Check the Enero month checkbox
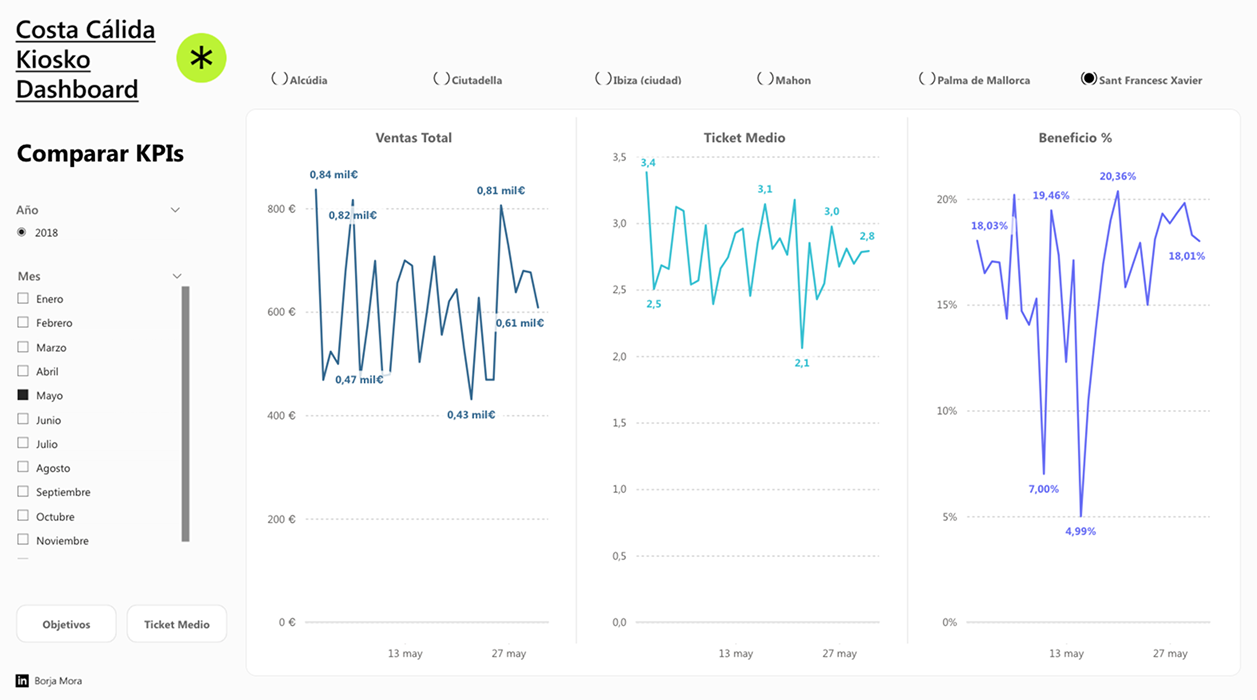The height and width of the screenshot is (700, 1257). coord(23,299)
